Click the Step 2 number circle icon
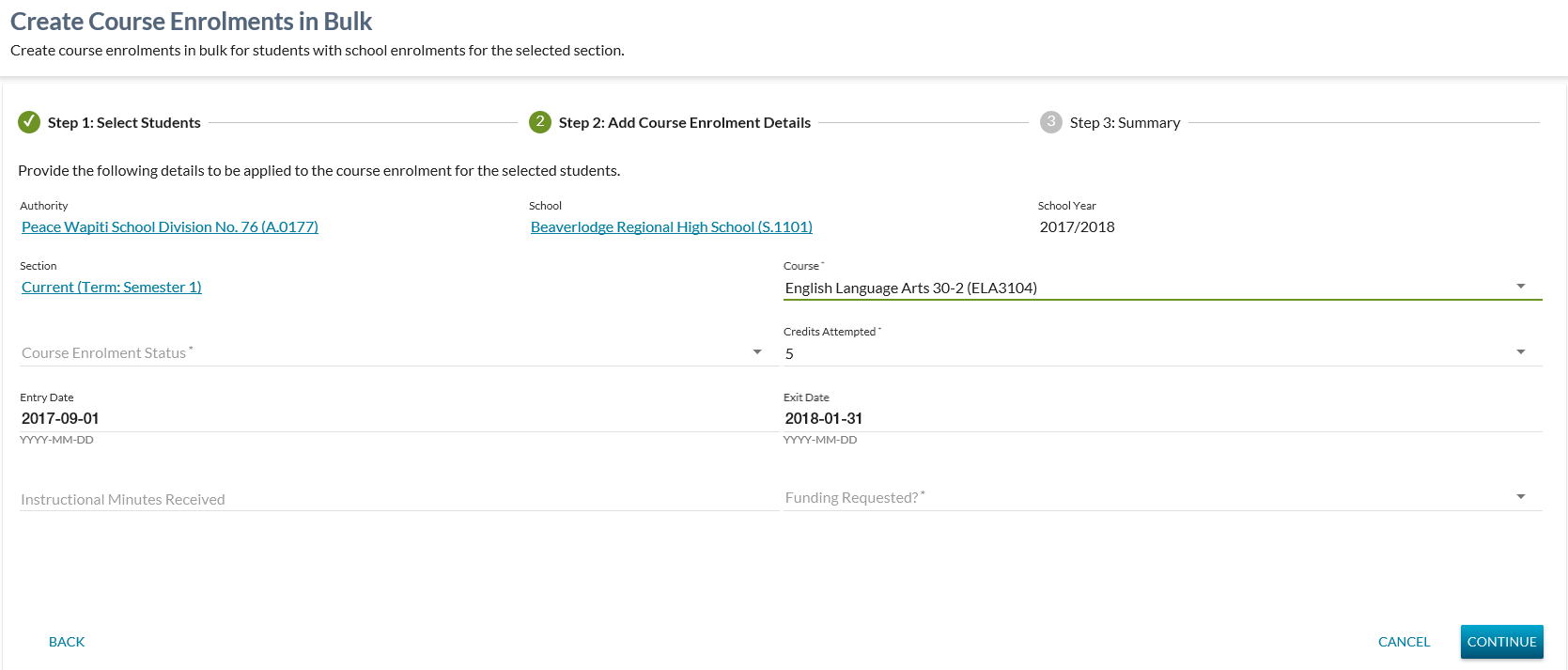 click(x=540, y=122)
